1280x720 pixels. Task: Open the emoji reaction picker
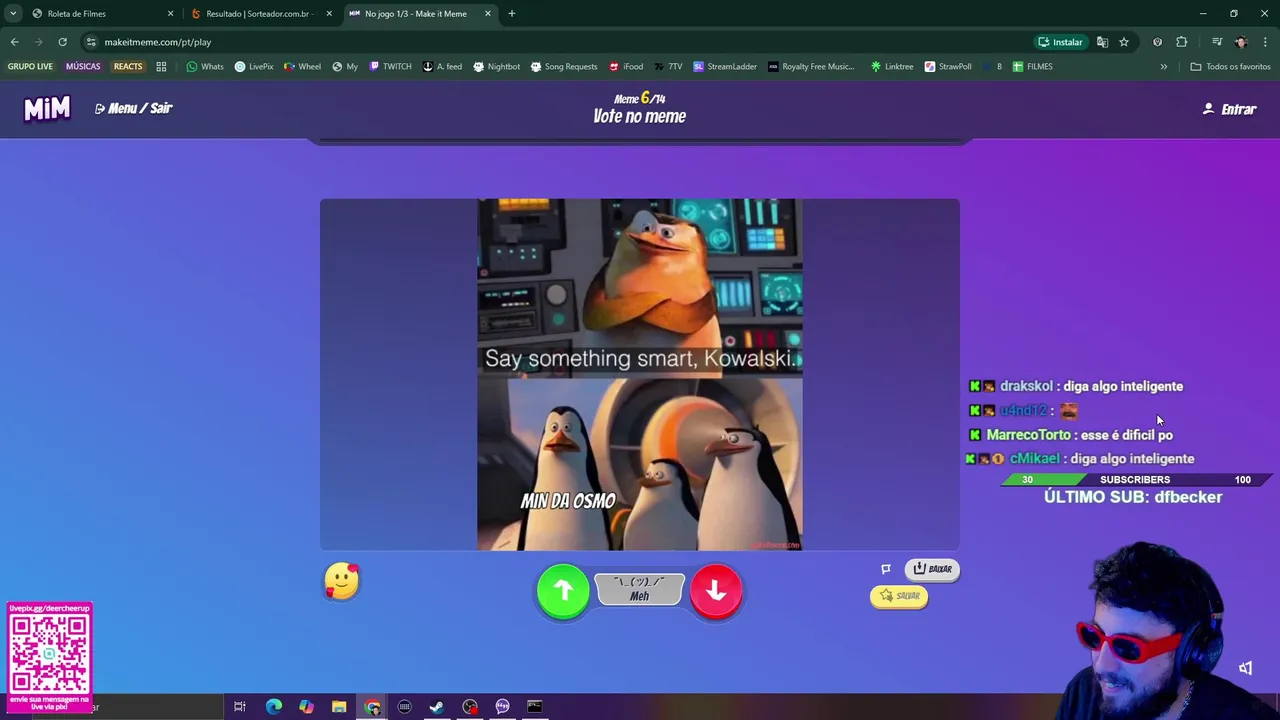pos(341,581)
